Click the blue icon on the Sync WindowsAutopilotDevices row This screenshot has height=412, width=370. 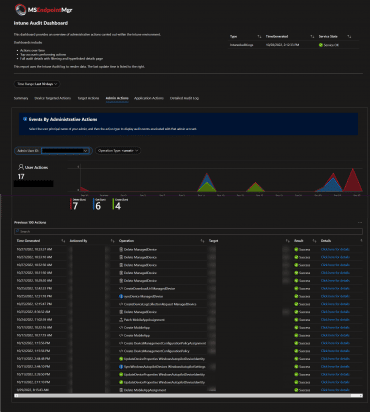[121, 367]
